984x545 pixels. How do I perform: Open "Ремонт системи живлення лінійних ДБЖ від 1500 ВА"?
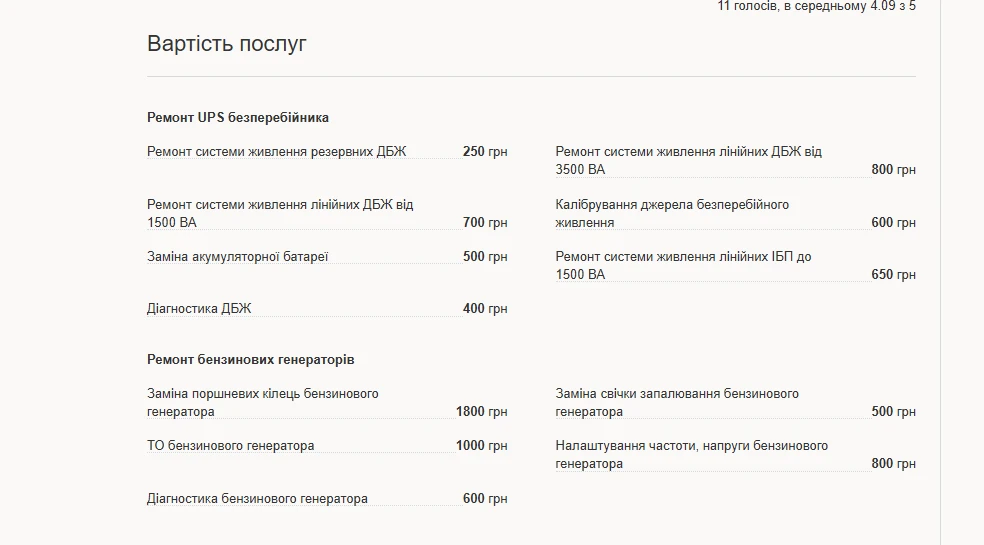tap(280, 213)
